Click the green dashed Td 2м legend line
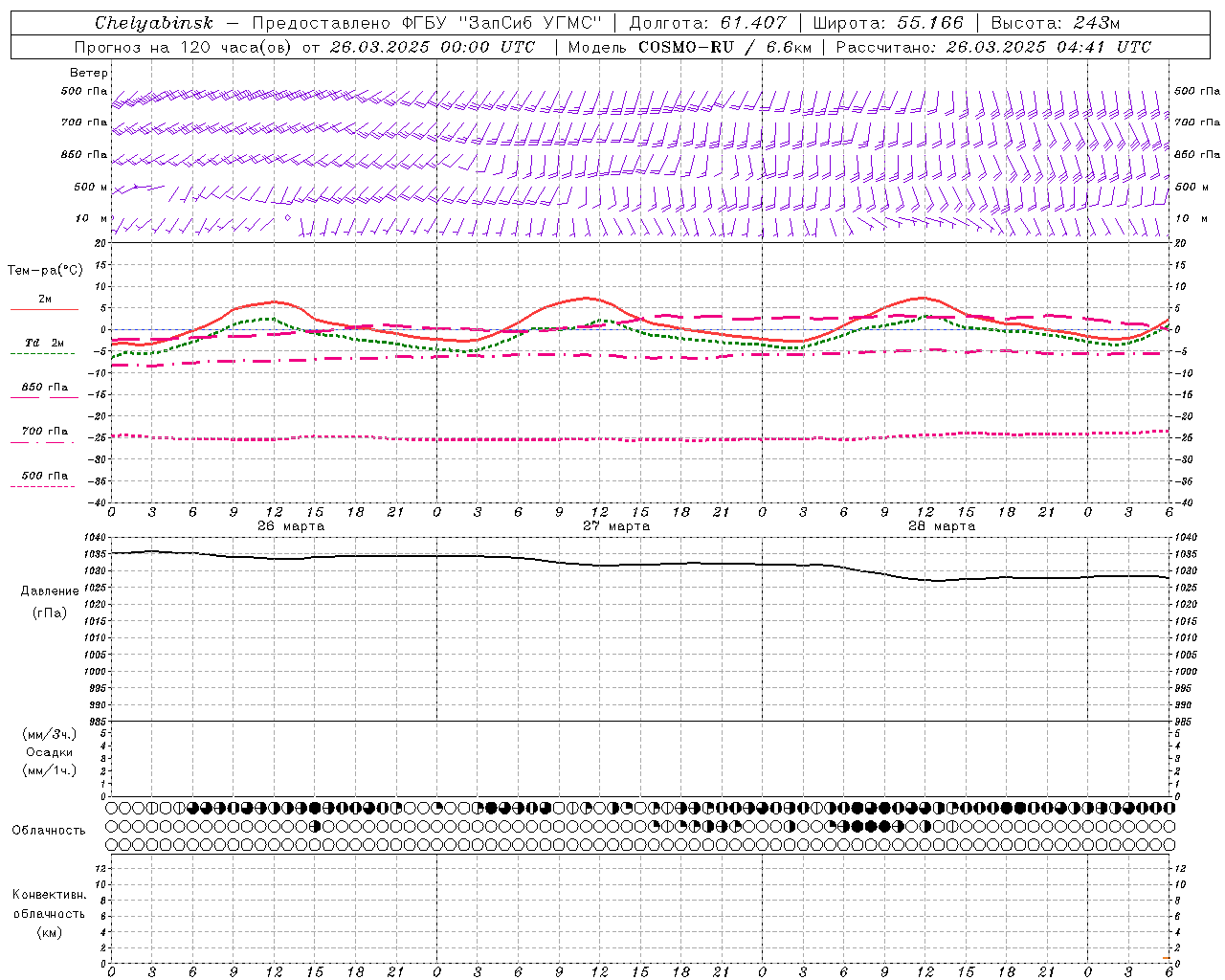This screenshot has width=1225, height=980. (42, 354)
